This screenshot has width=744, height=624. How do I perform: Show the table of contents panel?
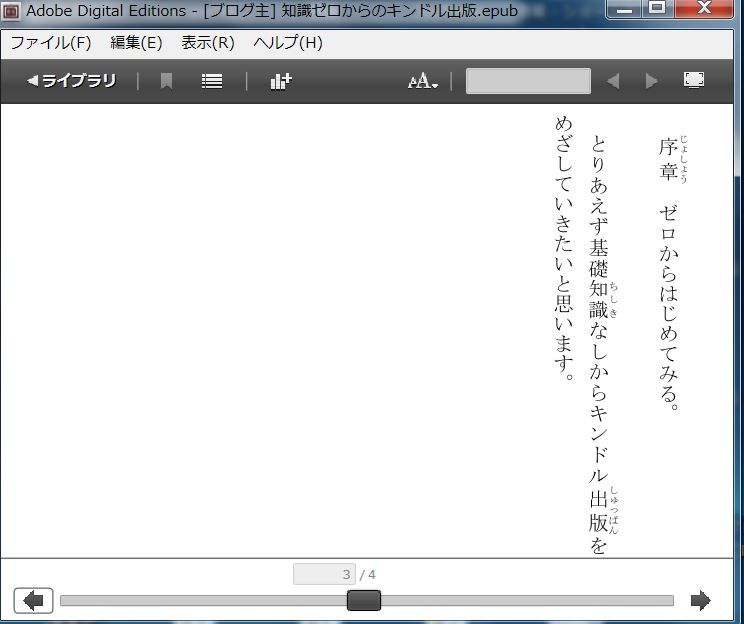212,81
